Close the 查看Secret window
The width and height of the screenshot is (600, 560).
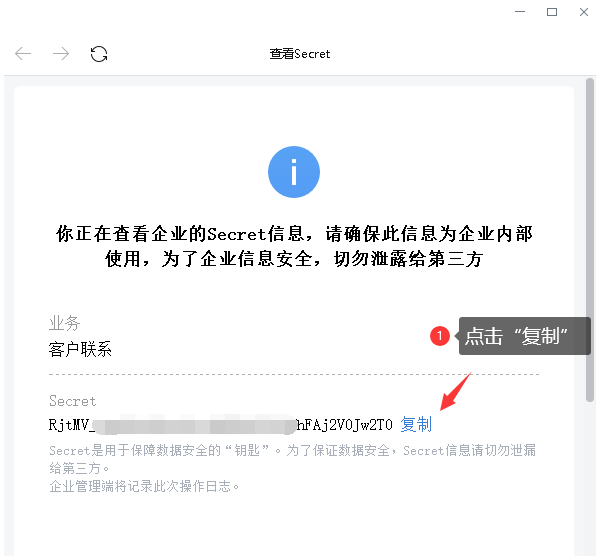coord(584,12)
